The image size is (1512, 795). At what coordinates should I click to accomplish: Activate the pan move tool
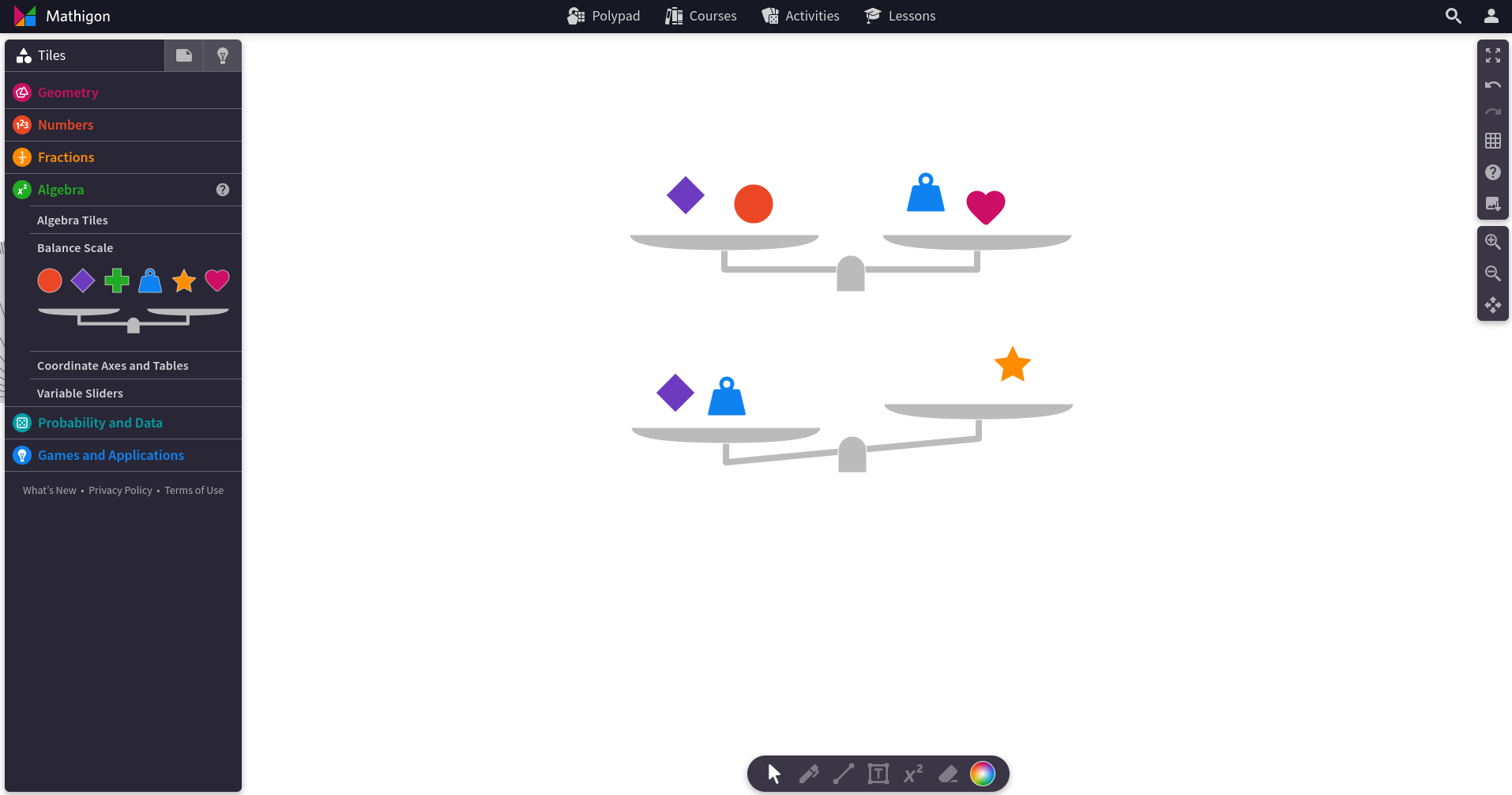[x=1493, y=305]
